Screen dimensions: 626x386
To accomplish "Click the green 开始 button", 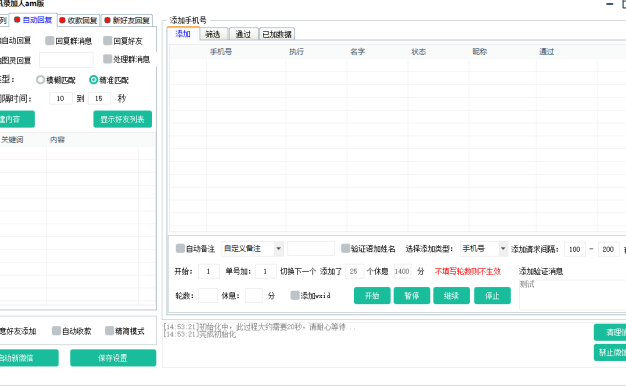I will click(372, 296).
